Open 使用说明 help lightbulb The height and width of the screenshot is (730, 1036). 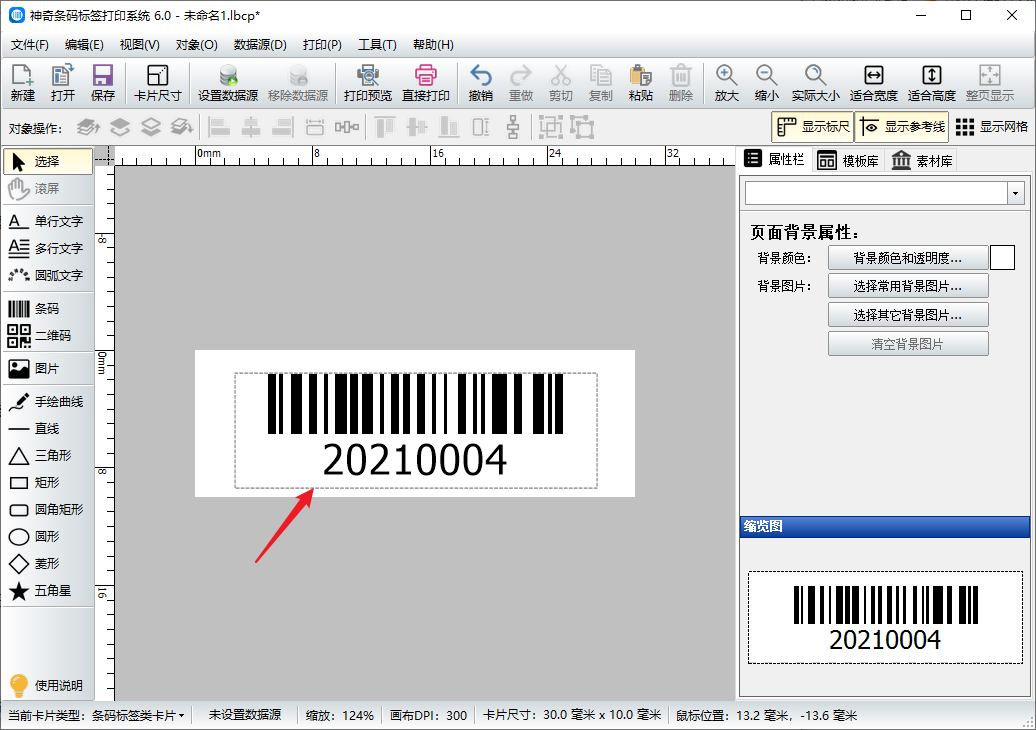pyautogui.click(x=46, y=685)
